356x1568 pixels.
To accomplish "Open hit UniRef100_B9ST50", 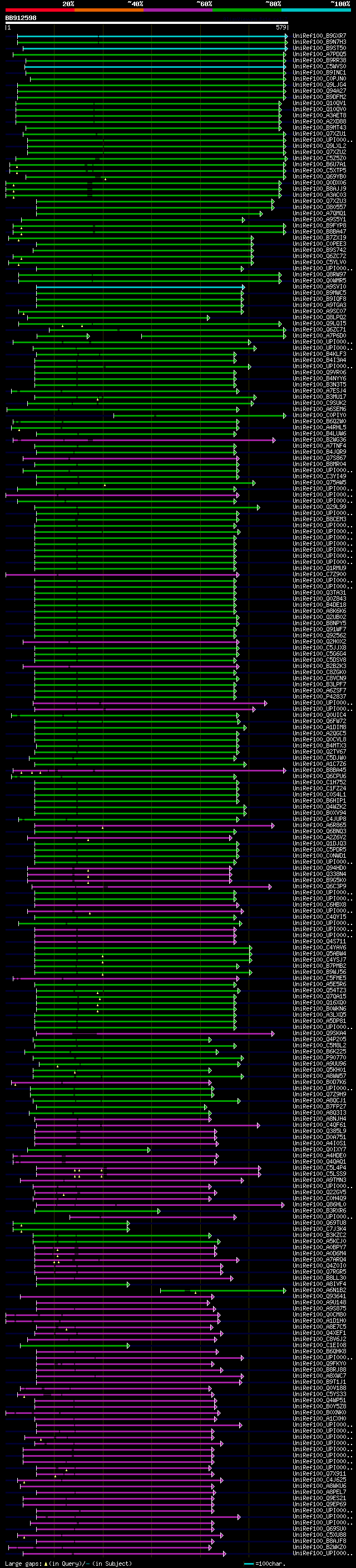I will [x=319, y=48].
